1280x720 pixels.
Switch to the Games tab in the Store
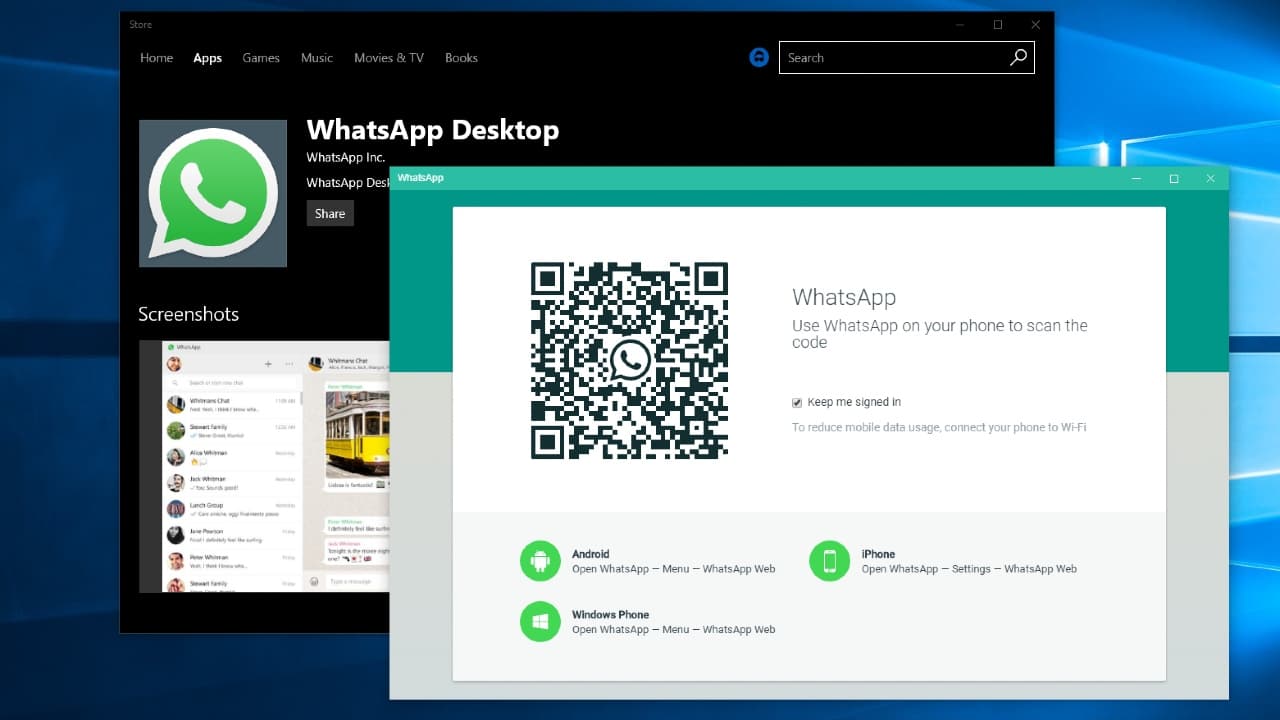coord(261,58)
